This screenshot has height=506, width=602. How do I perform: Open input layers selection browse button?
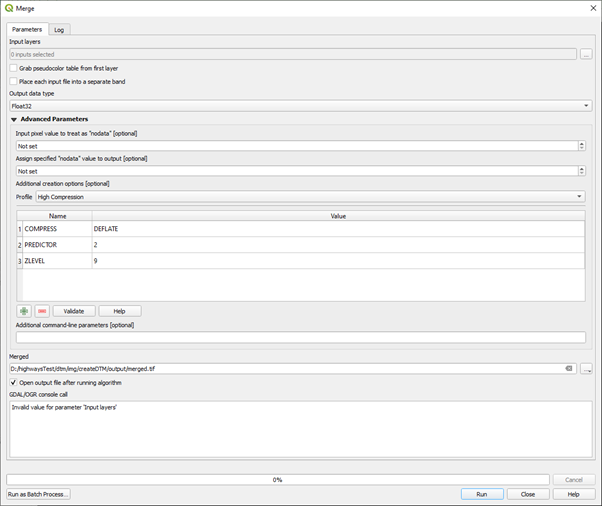(x=586, y=54)
